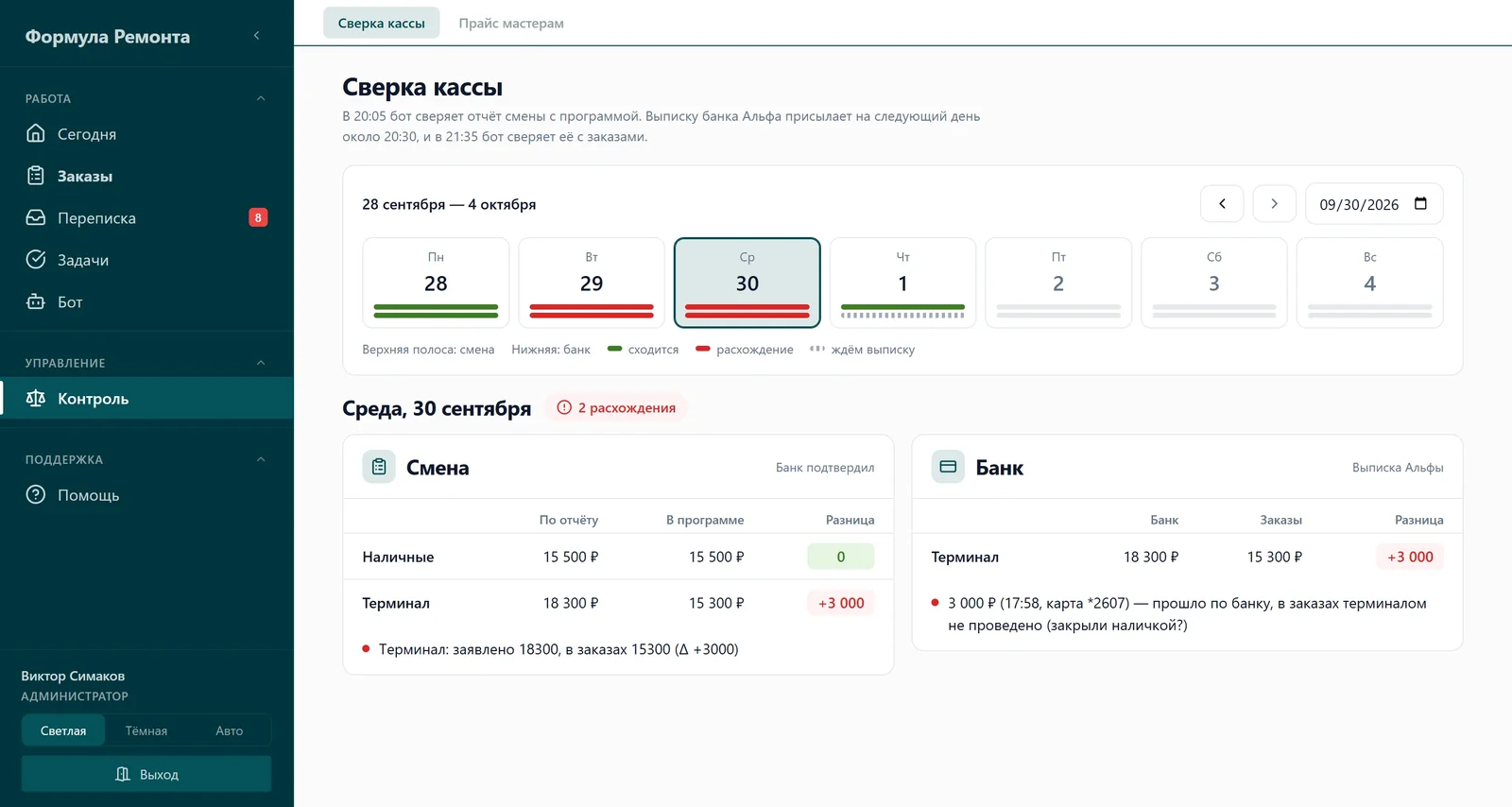Switch to Тёмная theme

click(x=146, y=730)
